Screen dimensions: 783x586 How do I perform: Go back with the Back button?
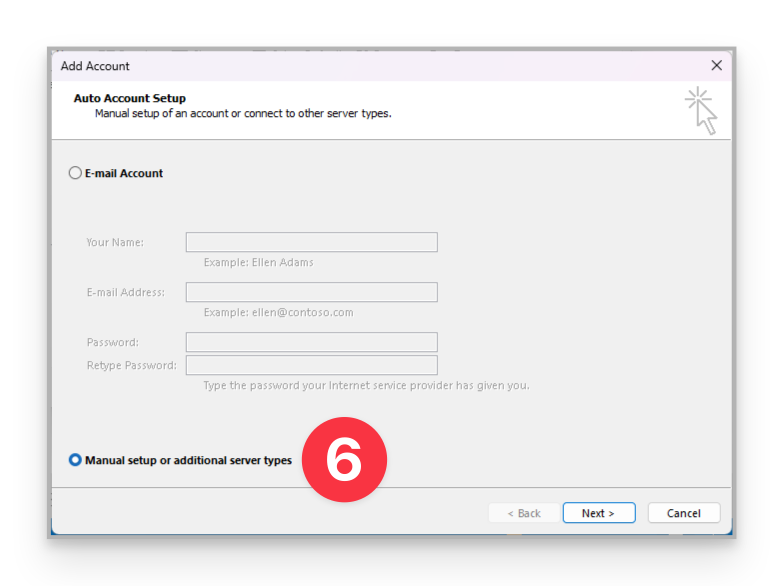(x=523, y=513)
